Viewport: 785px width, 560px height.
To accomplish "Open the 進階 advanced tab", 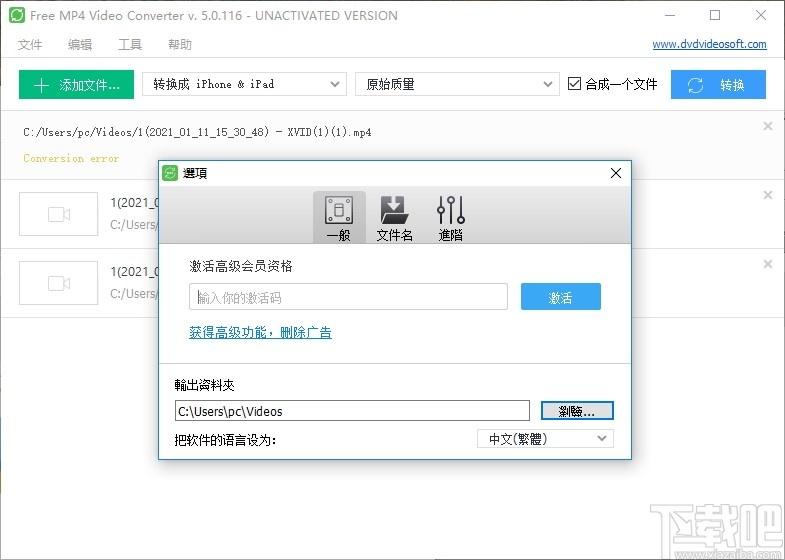I will tap(451, 218).
